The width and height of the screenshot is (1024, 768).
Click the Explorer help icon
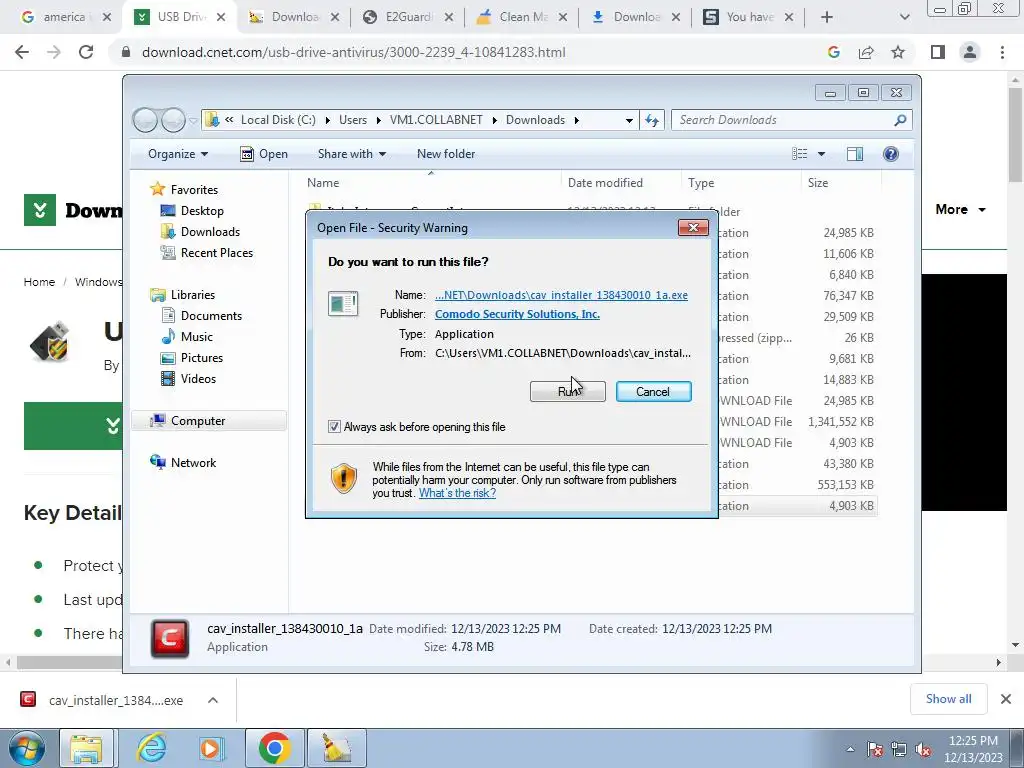point(891,153)
